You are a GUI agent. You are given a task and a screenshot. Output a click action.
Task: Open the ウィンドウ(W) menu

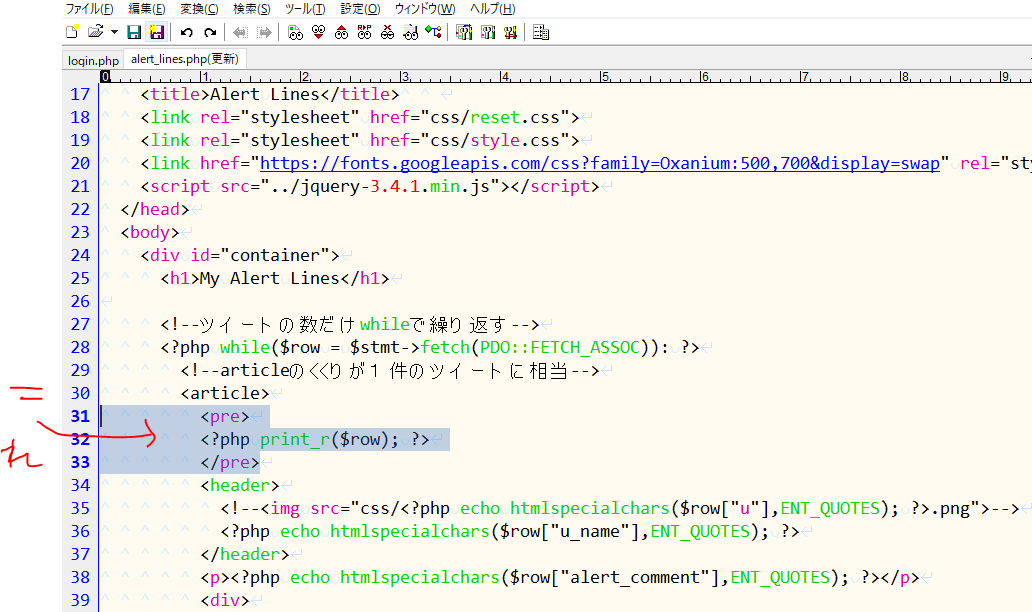coord(425,9)
